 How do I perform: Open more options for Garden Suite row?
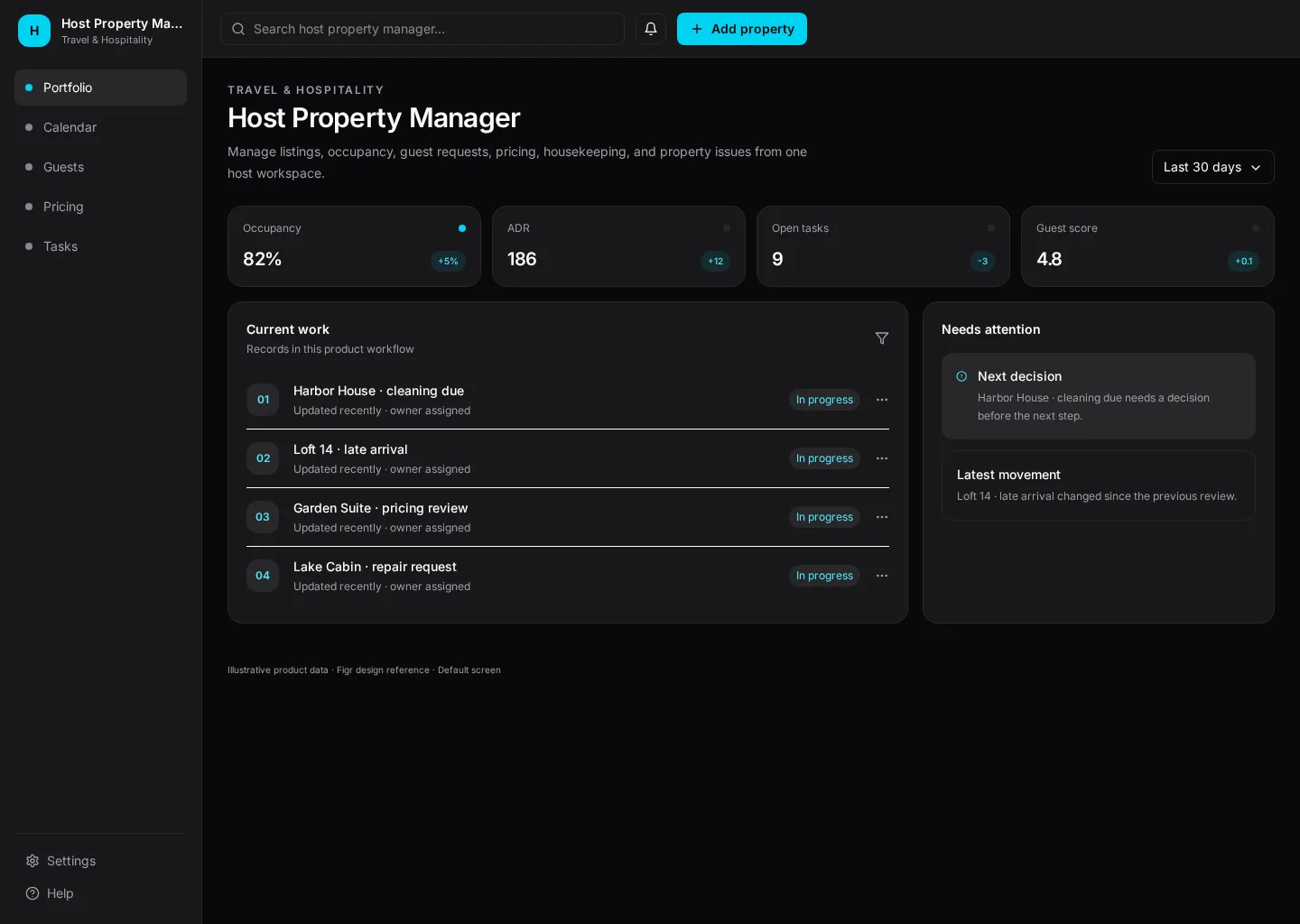click(882, 517)
